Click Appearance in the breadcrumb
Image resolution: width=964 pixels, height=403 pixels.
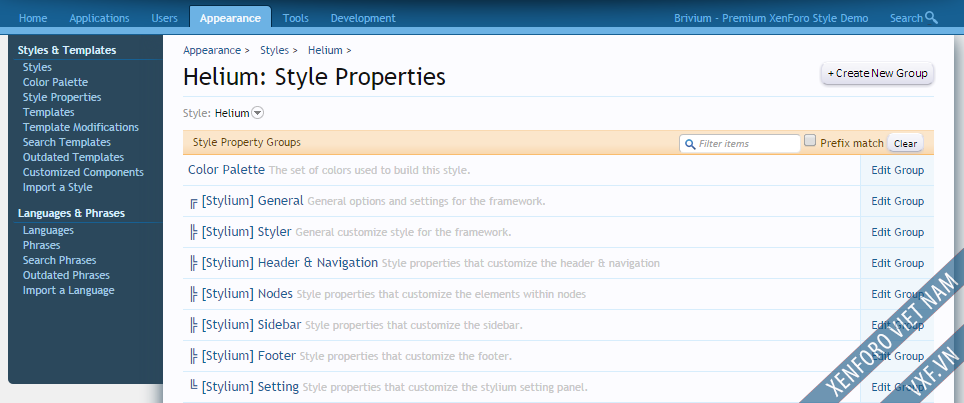212,50
